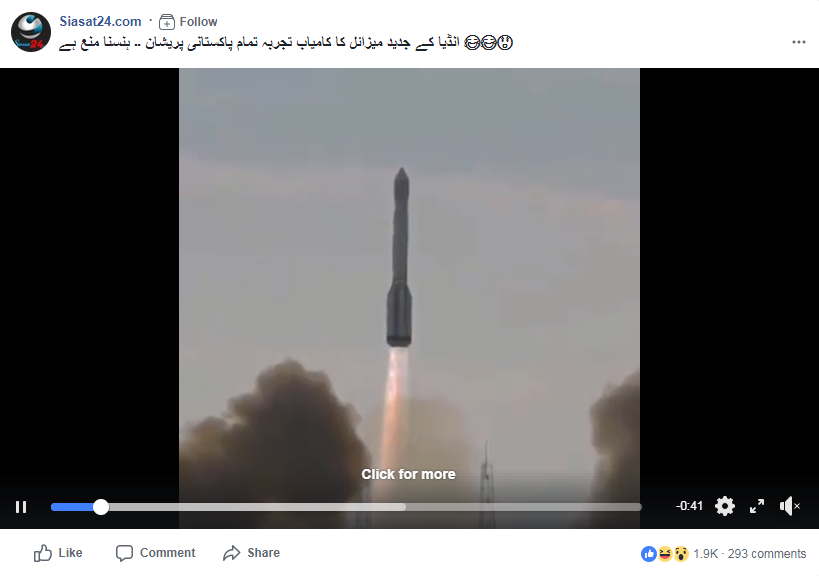Click the Like label
The width and height of the screenshot is (819, 576).
(x=70, y=553)
